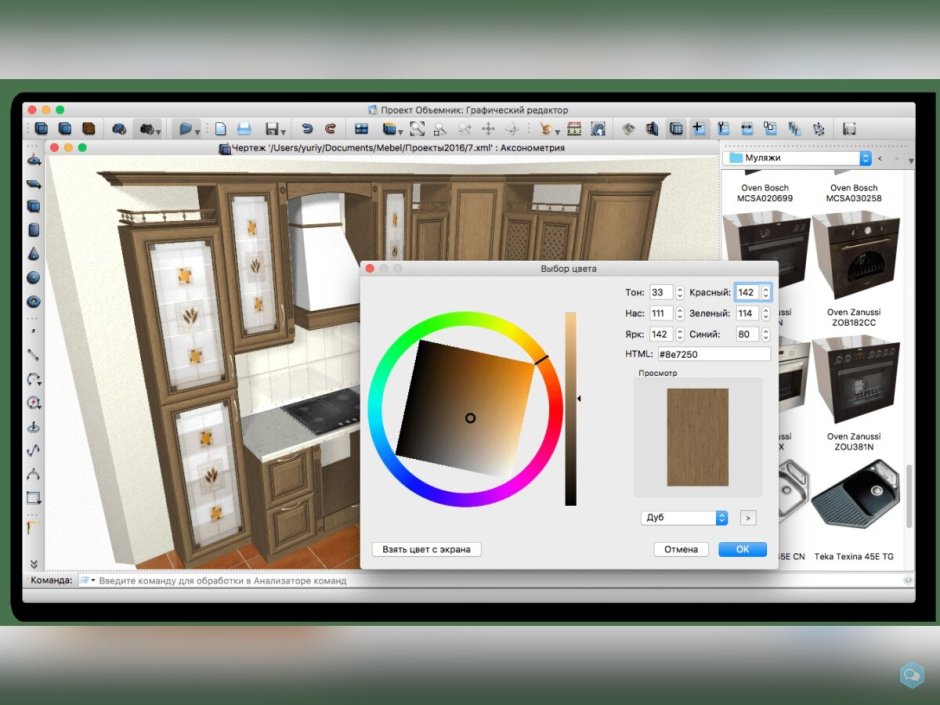Select the cylinder primitive in left toolbar
This screenshot has width=940, height=705.
[x=34, y=230]
